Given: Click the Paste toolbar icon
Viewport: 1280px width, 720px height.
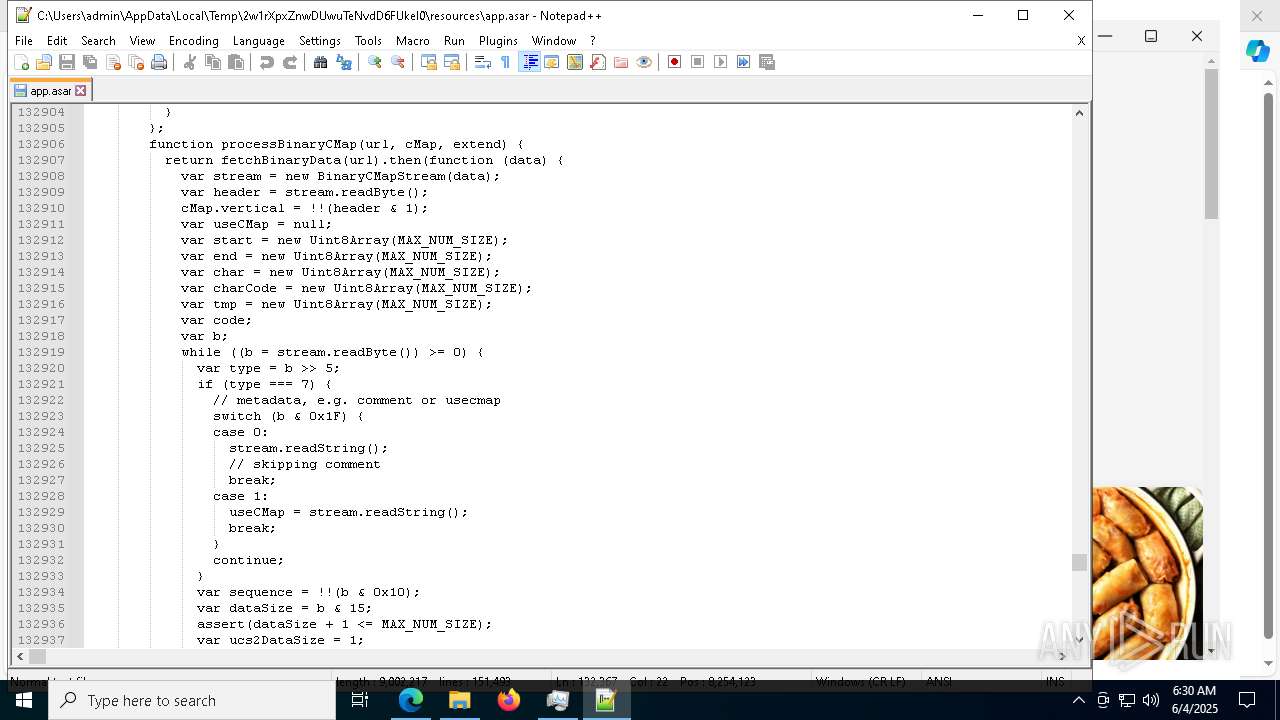Looking at the screenshot, I should (x=236, y=62).
